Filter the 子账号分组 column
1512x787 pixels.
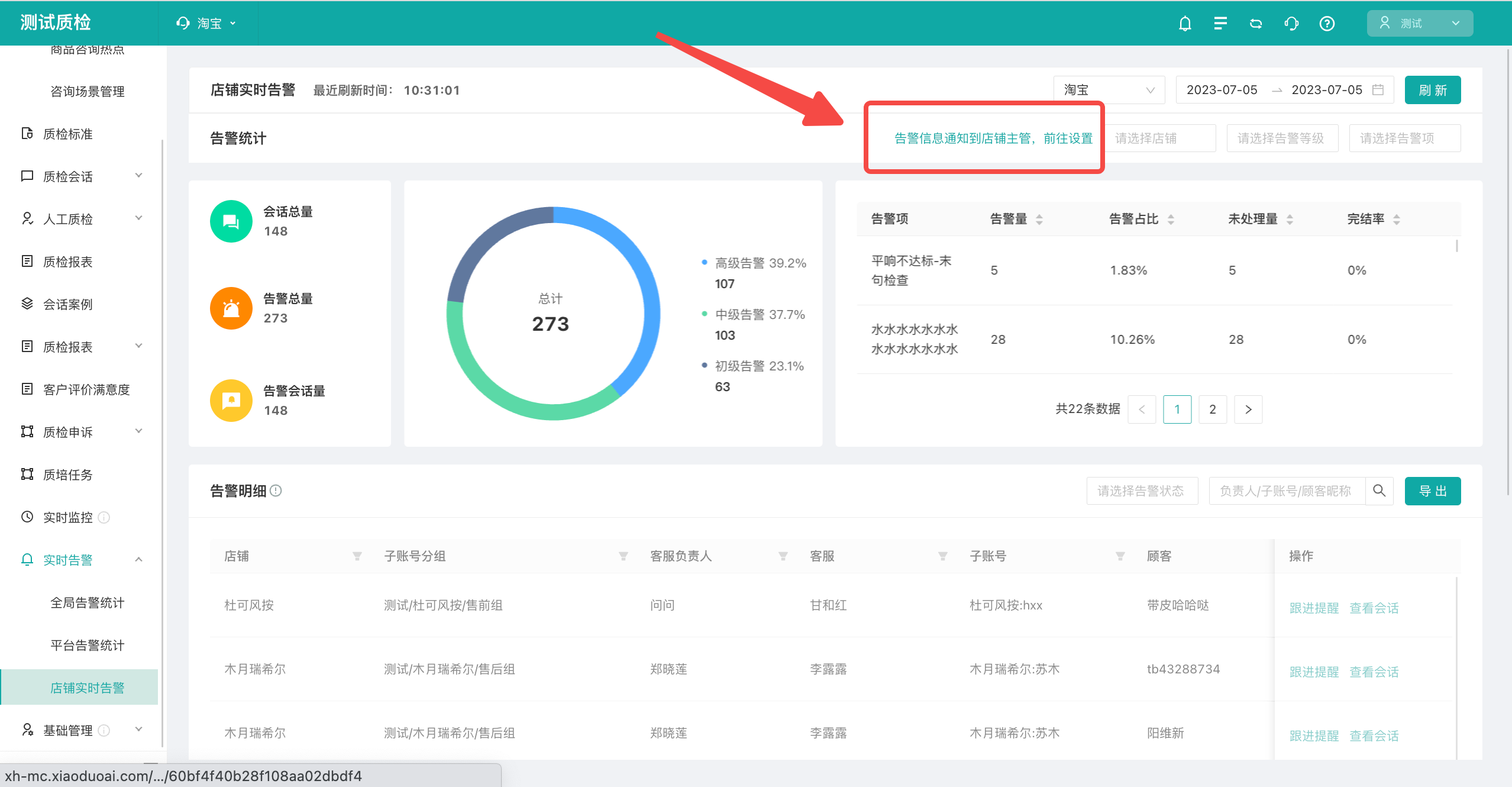[623, 556]
